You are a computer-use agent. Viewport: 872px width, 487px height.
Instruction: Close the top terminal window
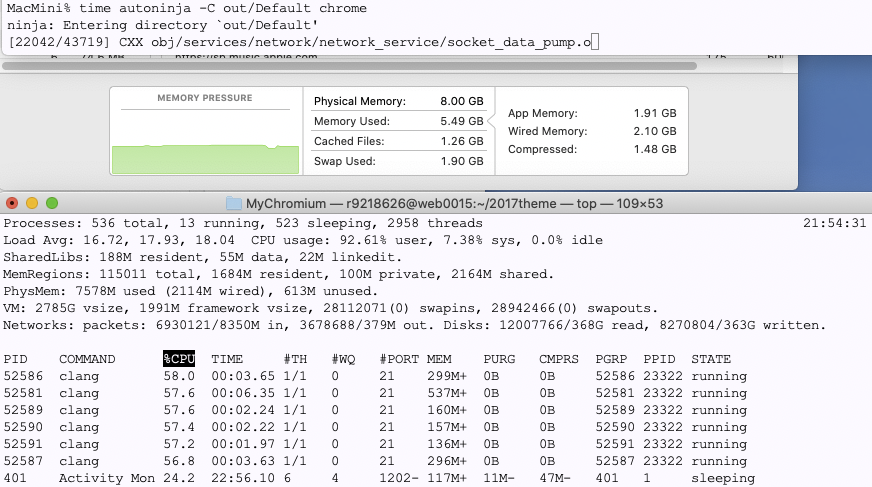[x=13, y=202]
